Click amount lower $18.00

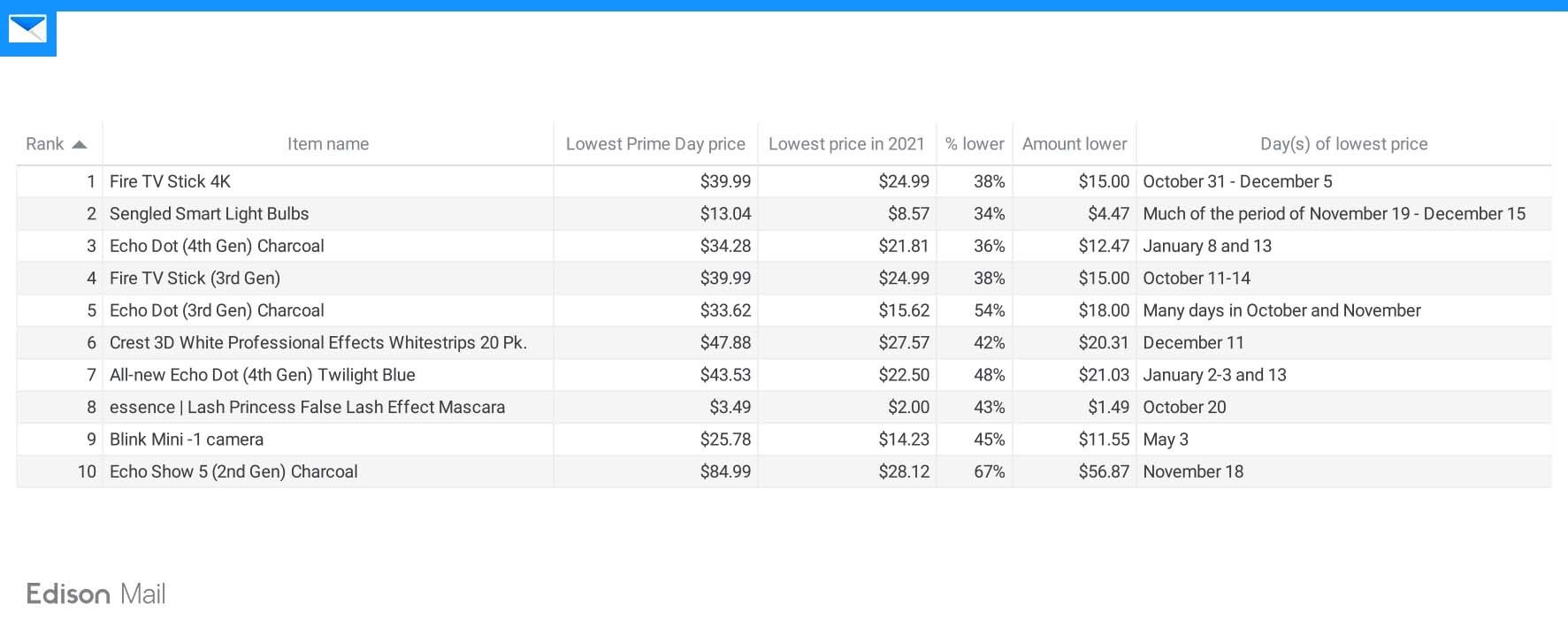pos(1104,310)
